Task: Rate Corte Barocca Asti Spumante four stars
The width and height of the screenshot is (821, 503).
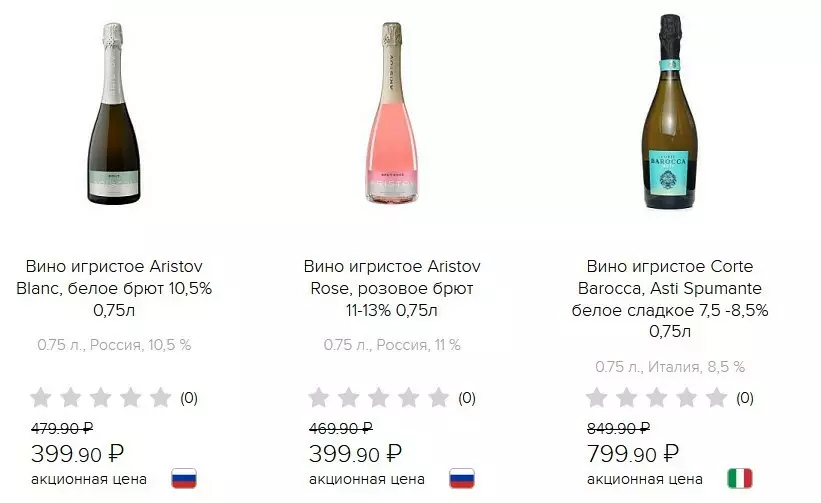Action: pos(686,398)
